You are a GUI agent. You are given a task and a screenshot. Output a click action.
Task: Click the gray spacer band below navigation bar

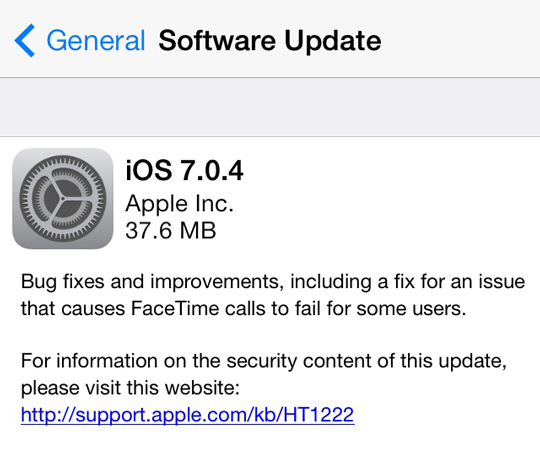[270, 107]
